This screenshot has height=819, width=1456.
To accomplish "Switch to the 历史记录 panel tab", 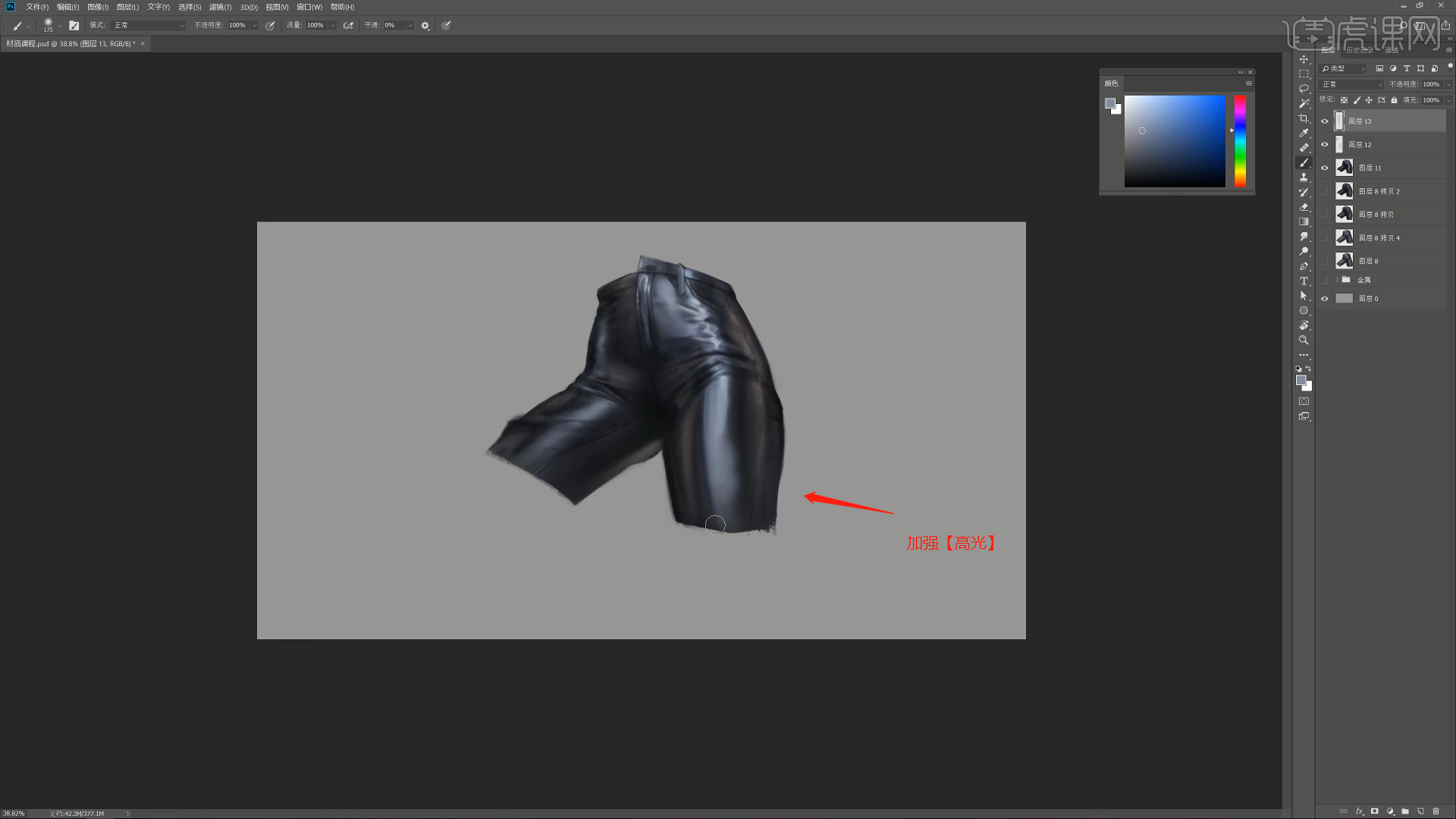I will click(1359, 50).
